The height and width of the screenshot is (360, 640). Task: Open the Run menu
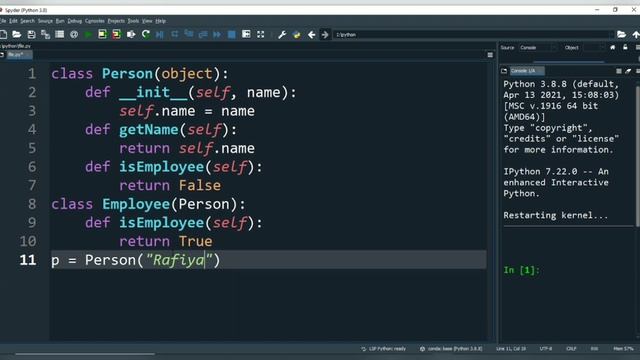pyautogui.click(x=60, y=21)
